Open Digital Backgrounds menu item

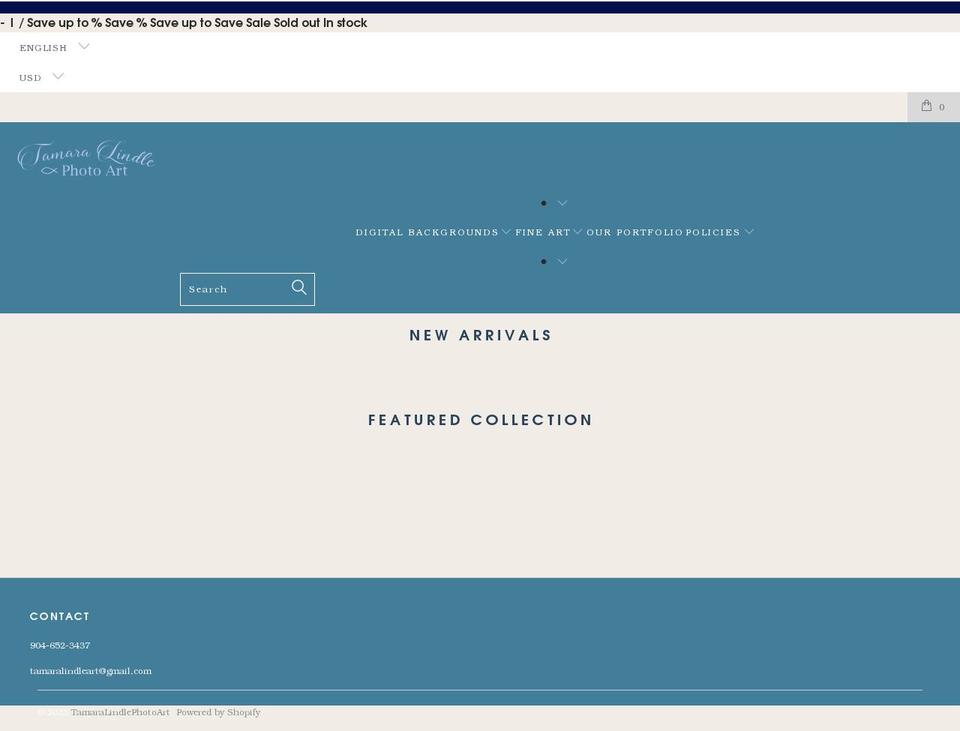pos(427,232)
